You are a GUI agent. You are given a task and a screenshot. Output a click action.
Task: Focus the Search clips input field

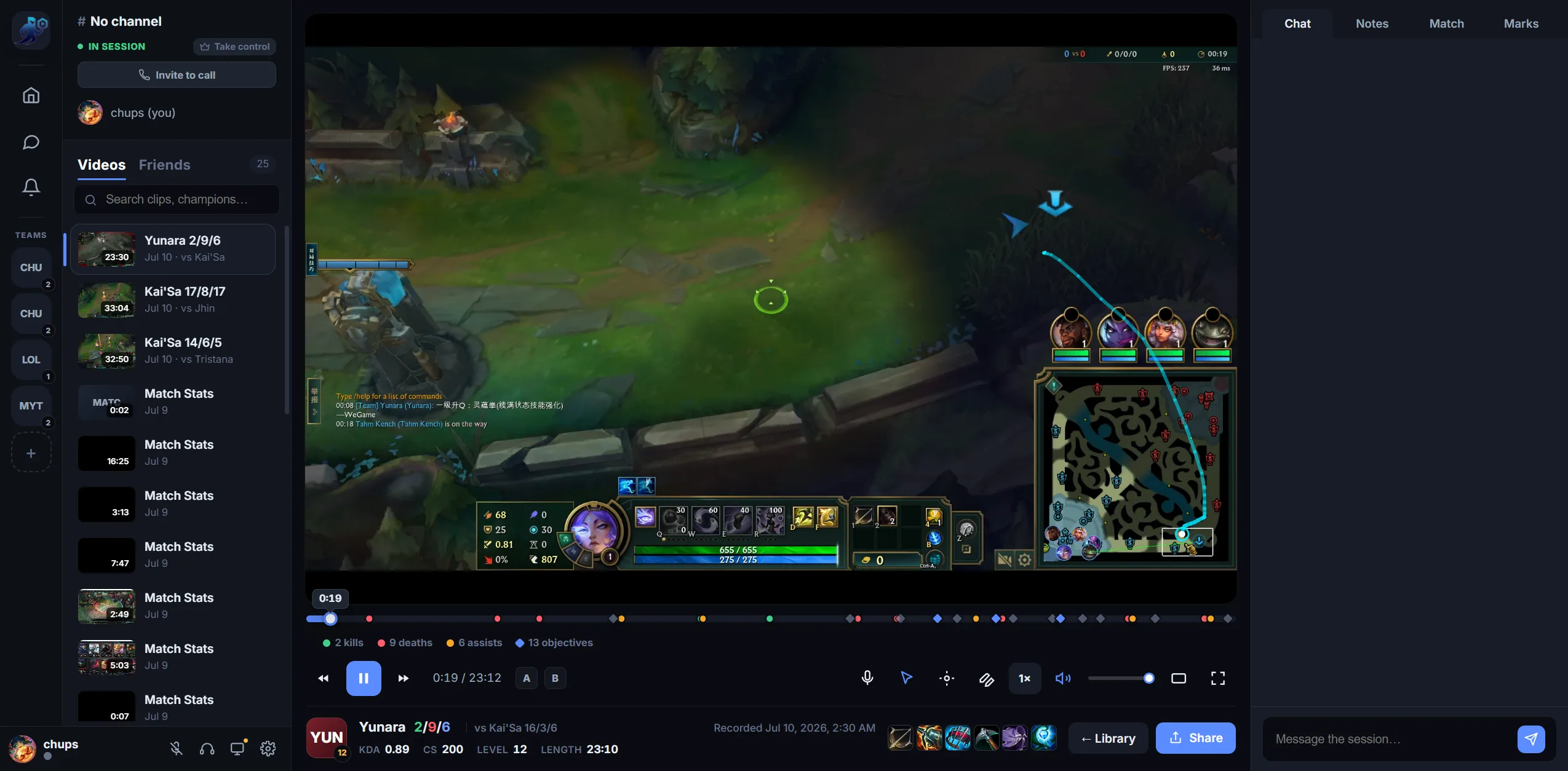pyautogui.click(x=177, y=199)
